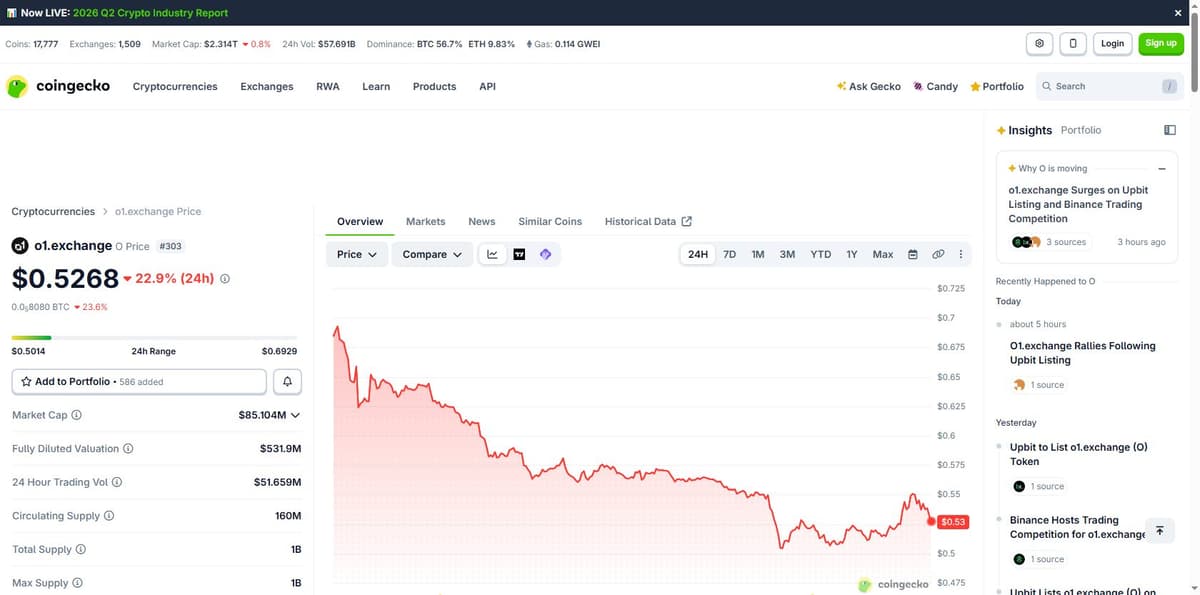Screen dimensions: 1200x595
Task: Click the price alert bell icon
Action: point(287,382)
